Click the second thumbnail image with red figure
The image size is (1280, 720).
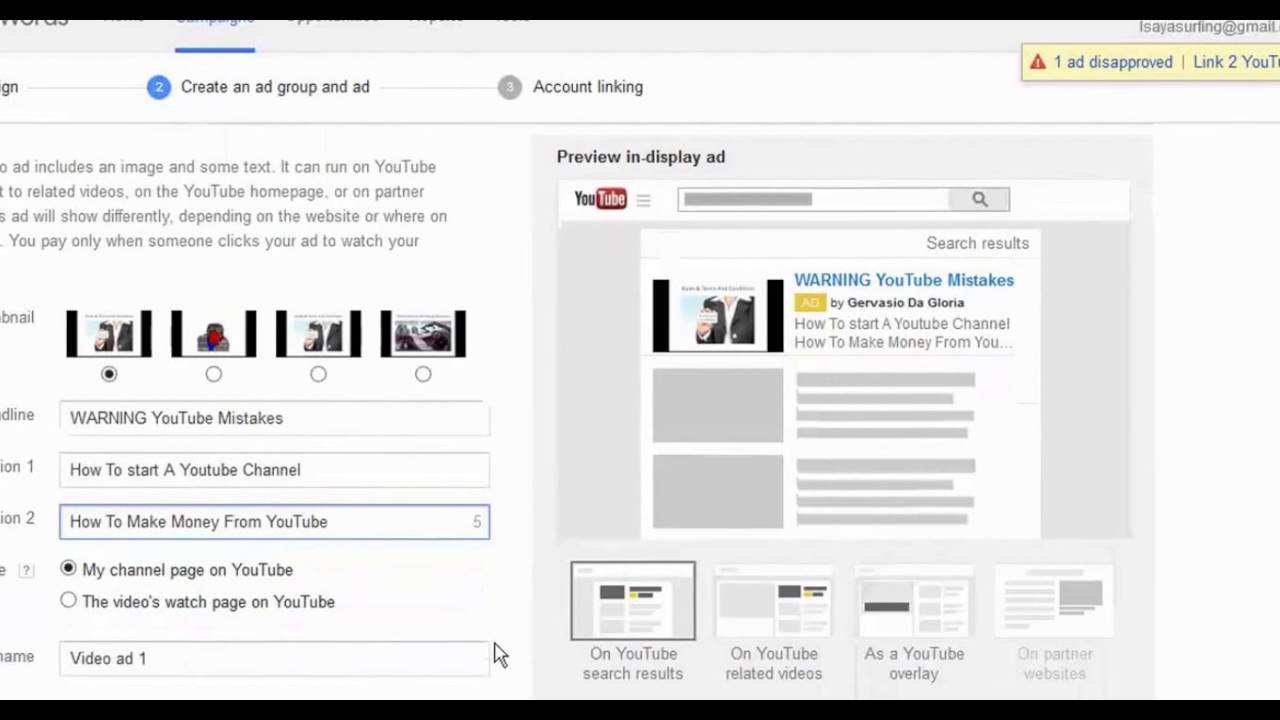(x=214, y=334)
